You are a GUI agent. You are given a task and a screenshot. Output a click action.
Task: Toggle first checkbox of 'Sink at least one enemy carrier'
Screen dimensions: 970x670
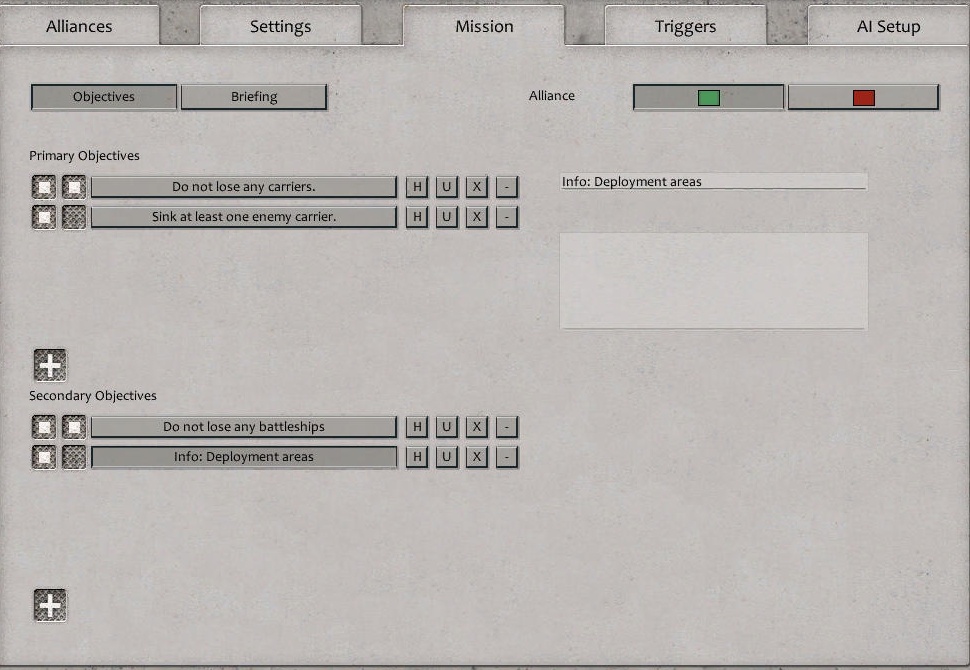coord(44,217)
